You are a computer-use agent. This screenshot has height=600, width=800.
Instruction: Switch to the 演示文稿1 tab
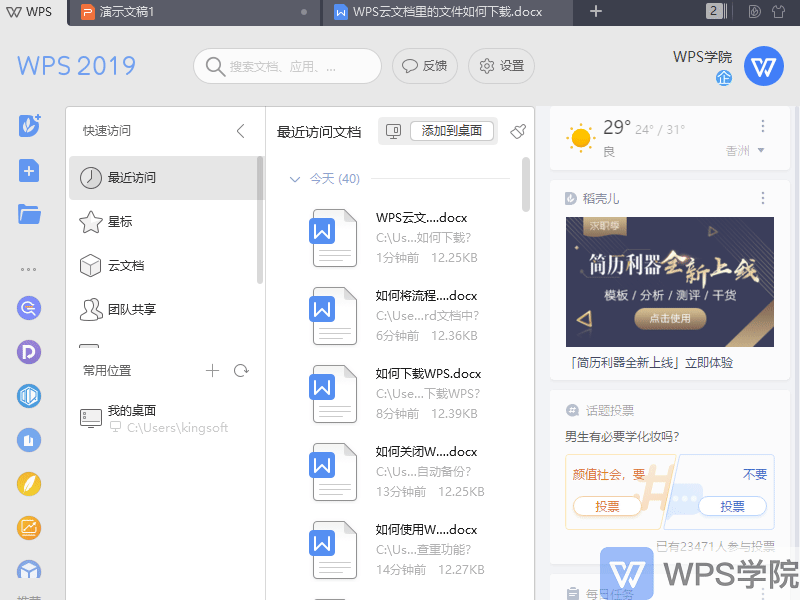[x=194, y=12]
